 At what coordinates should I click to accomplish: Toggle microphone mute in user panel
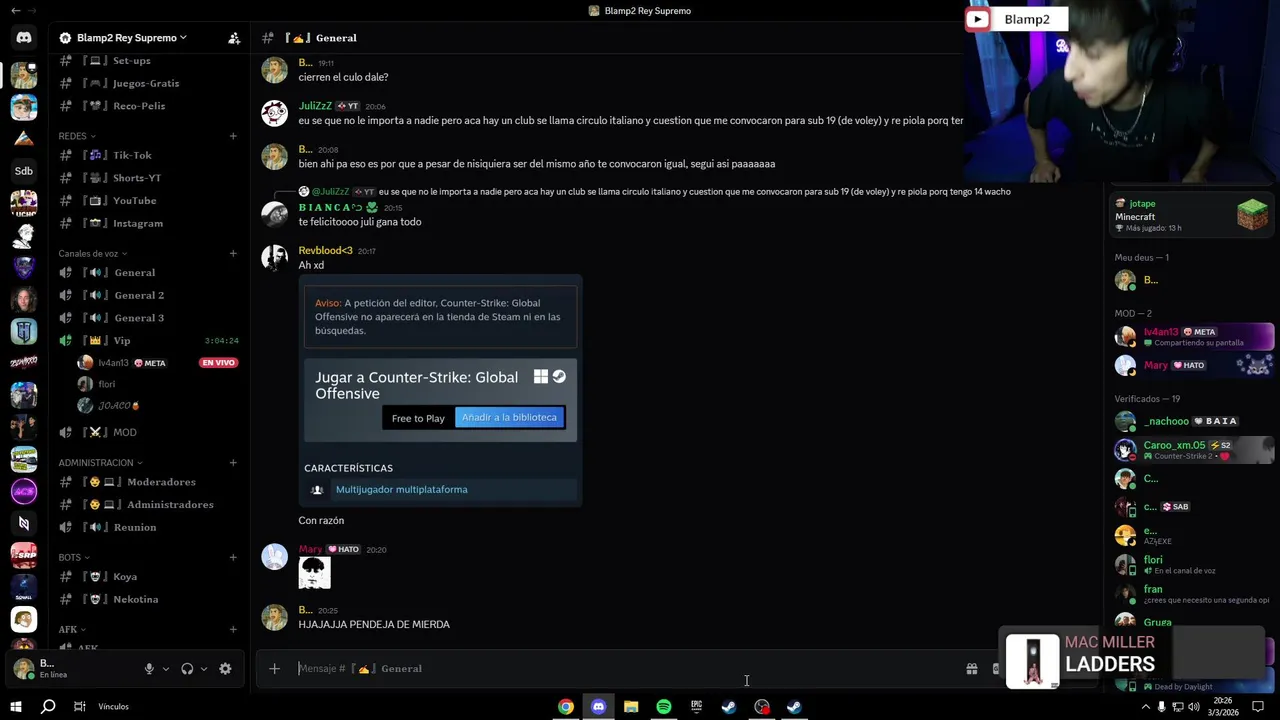tap(149, 669)
